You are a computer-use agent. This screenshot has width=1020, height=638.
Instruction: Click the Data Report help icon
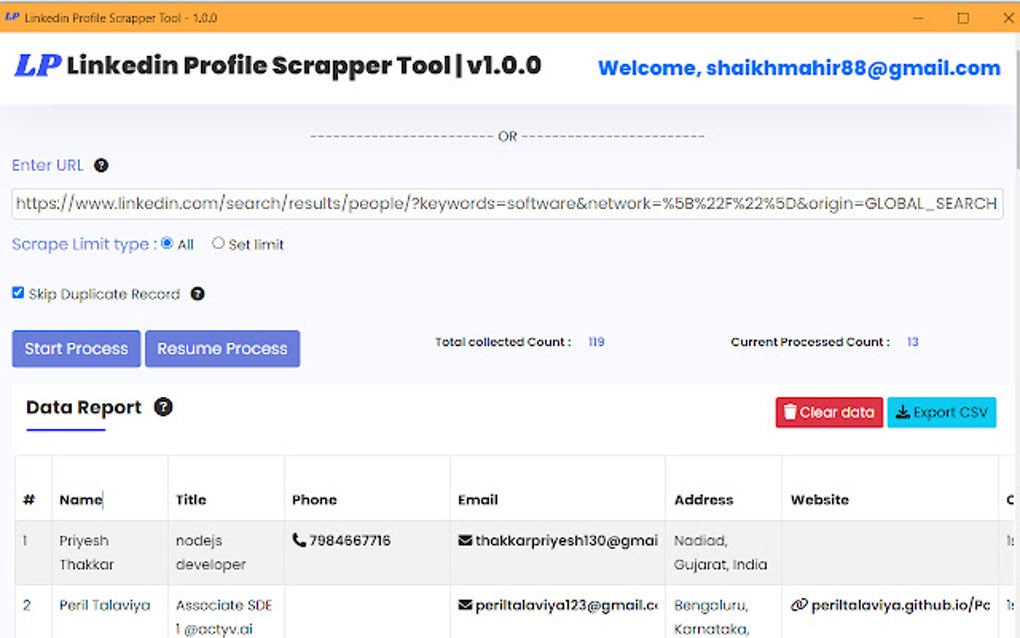163,407
